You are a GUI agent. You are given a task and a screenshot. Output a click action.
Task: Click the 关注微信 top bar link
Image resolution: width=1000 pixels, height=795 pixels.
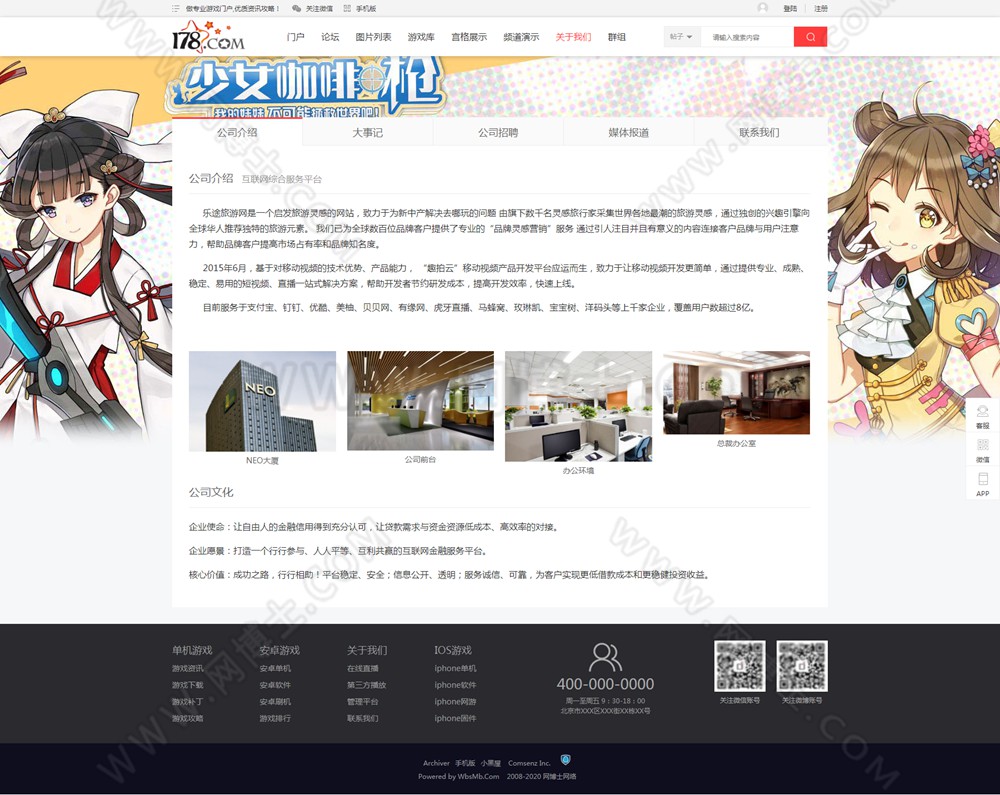(319, 8)
